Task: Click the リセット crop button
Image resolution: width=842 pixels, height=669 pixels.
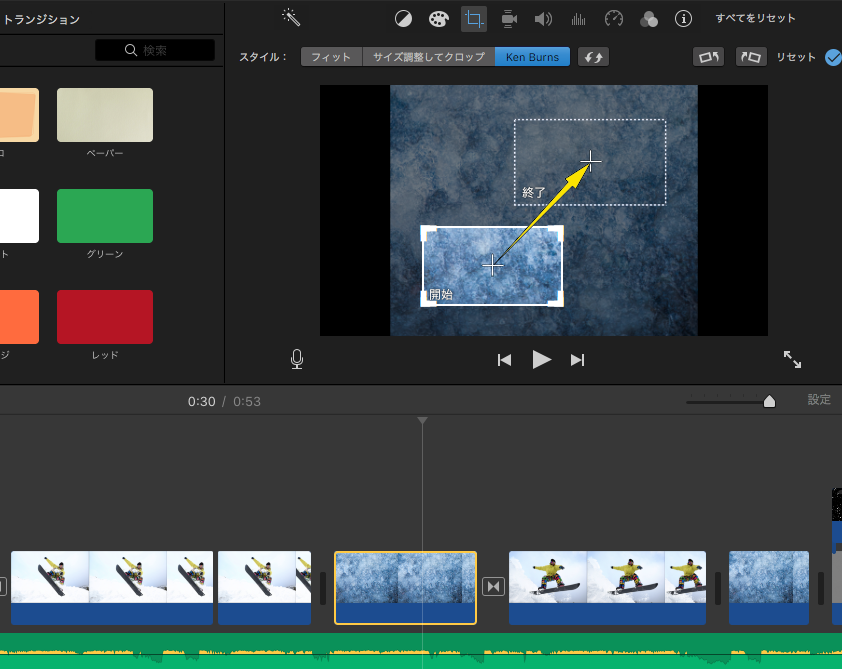Action: point(796,57)
